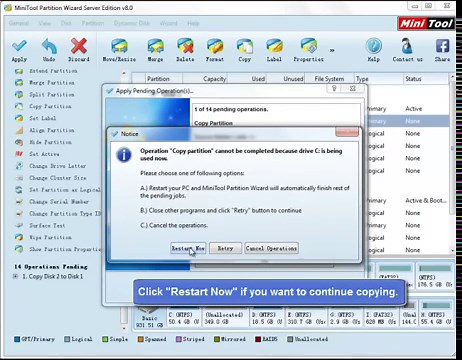Expand pending operation Copy Disk 2 to Disk 1

15,276
